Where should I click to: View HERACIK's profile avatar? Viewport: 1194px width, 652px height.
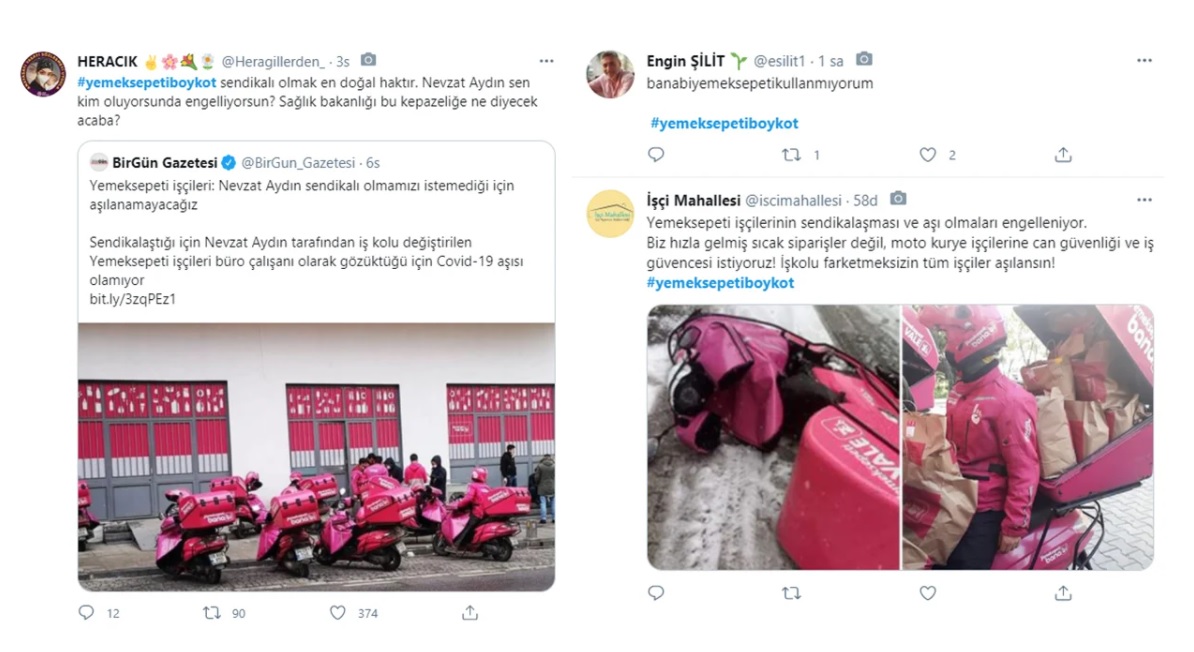coord(43,74)
